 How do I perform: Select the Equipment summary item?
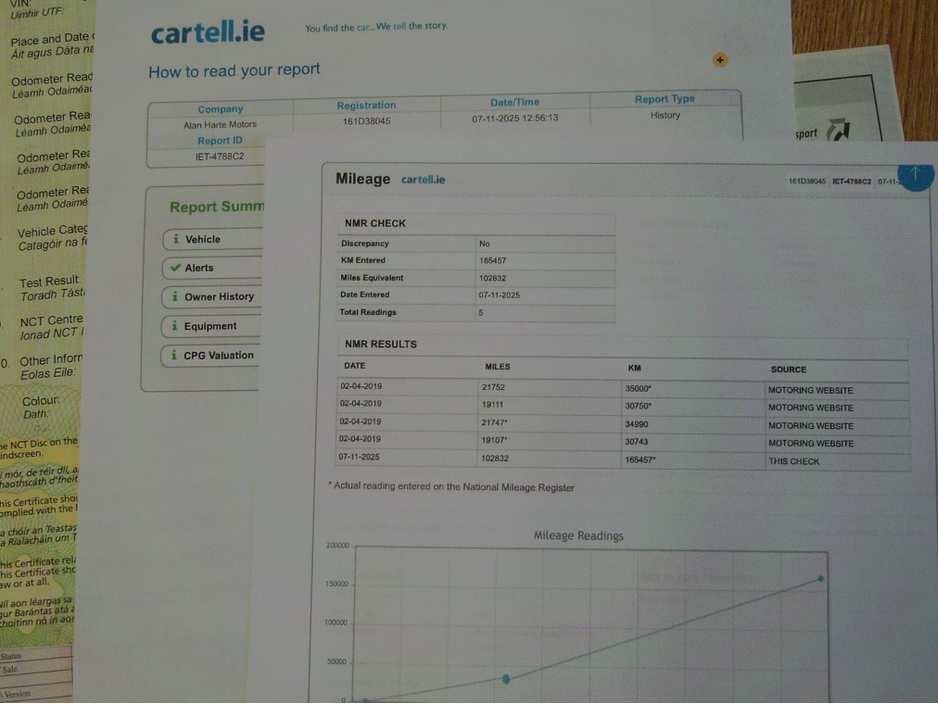point(212,326)
